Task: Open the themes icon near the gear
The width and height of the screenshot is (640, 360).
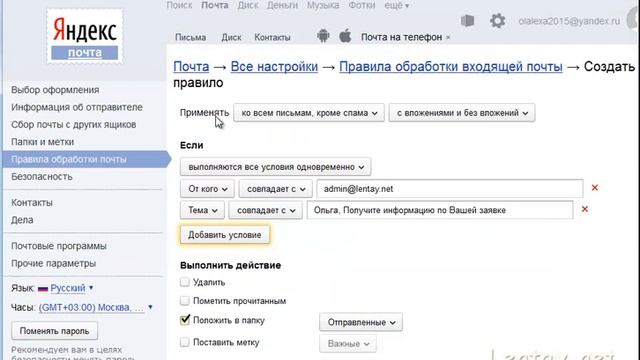Action: tap(467, 20)
